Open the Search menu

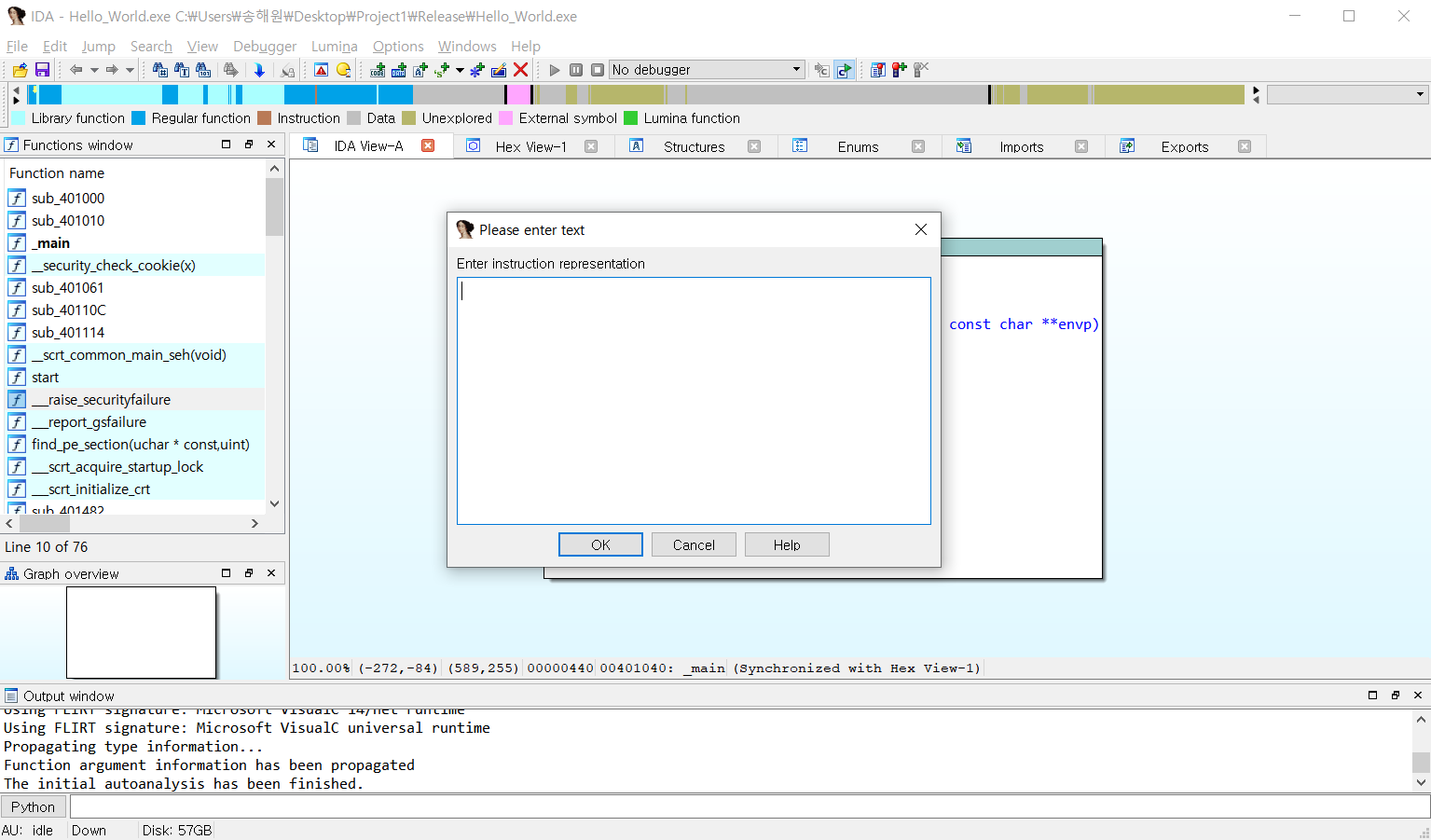pyautogui.click(x=151, y=46)
